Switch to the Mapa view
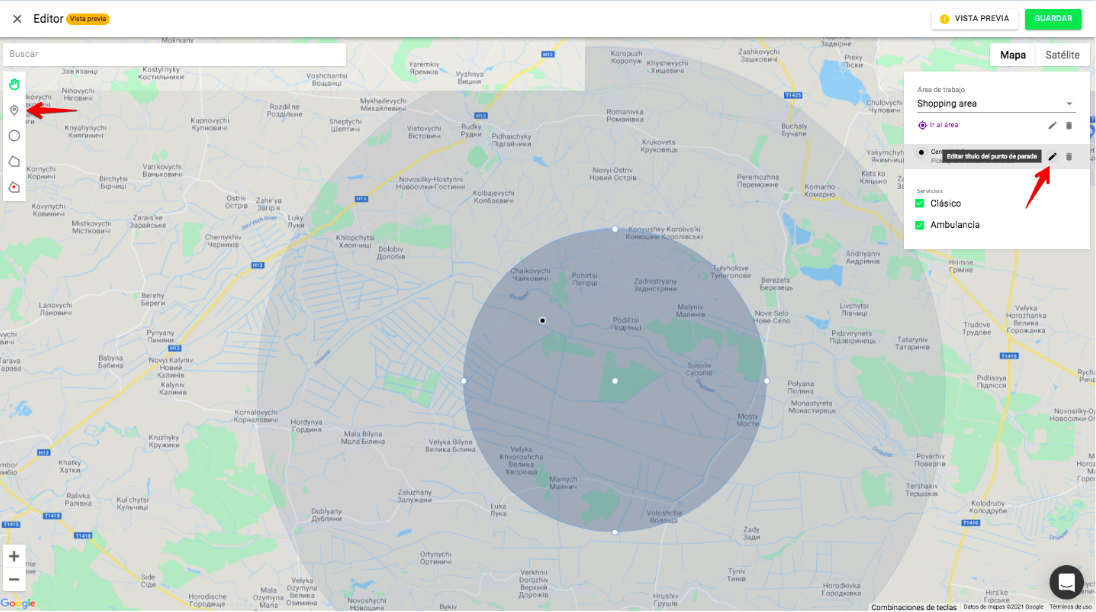The width and height of the screenshot is (1096, 612). [x=1013, y=55]
